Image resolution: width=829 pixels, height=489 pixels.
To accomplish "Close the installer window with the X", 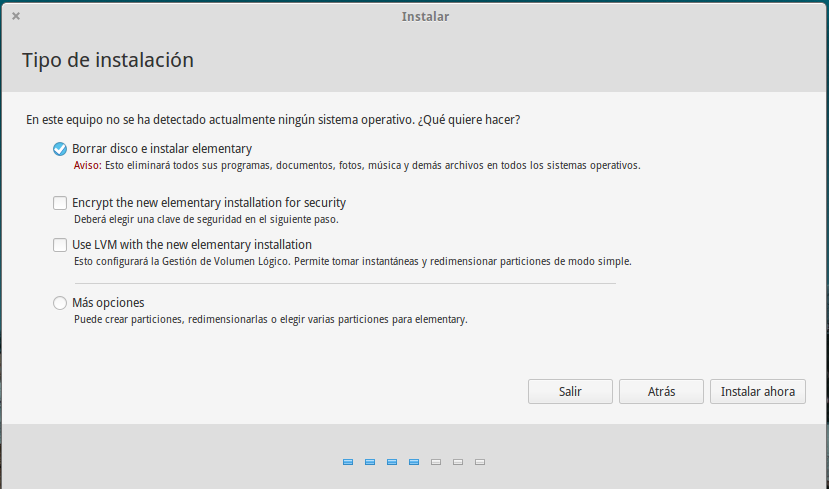I will coord(16,16).
